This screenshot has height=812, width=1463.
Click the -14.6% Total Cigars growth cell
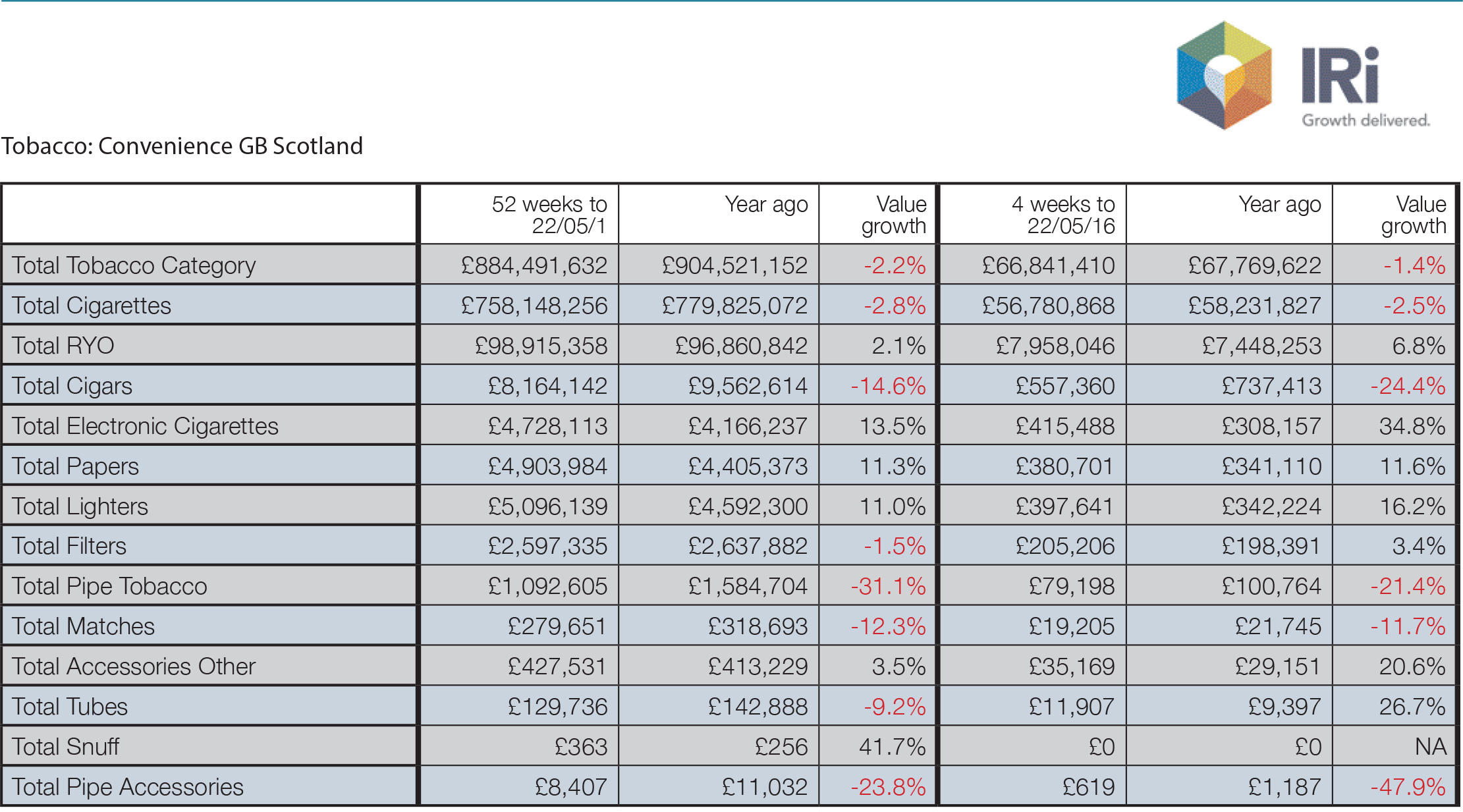(888, 386)
